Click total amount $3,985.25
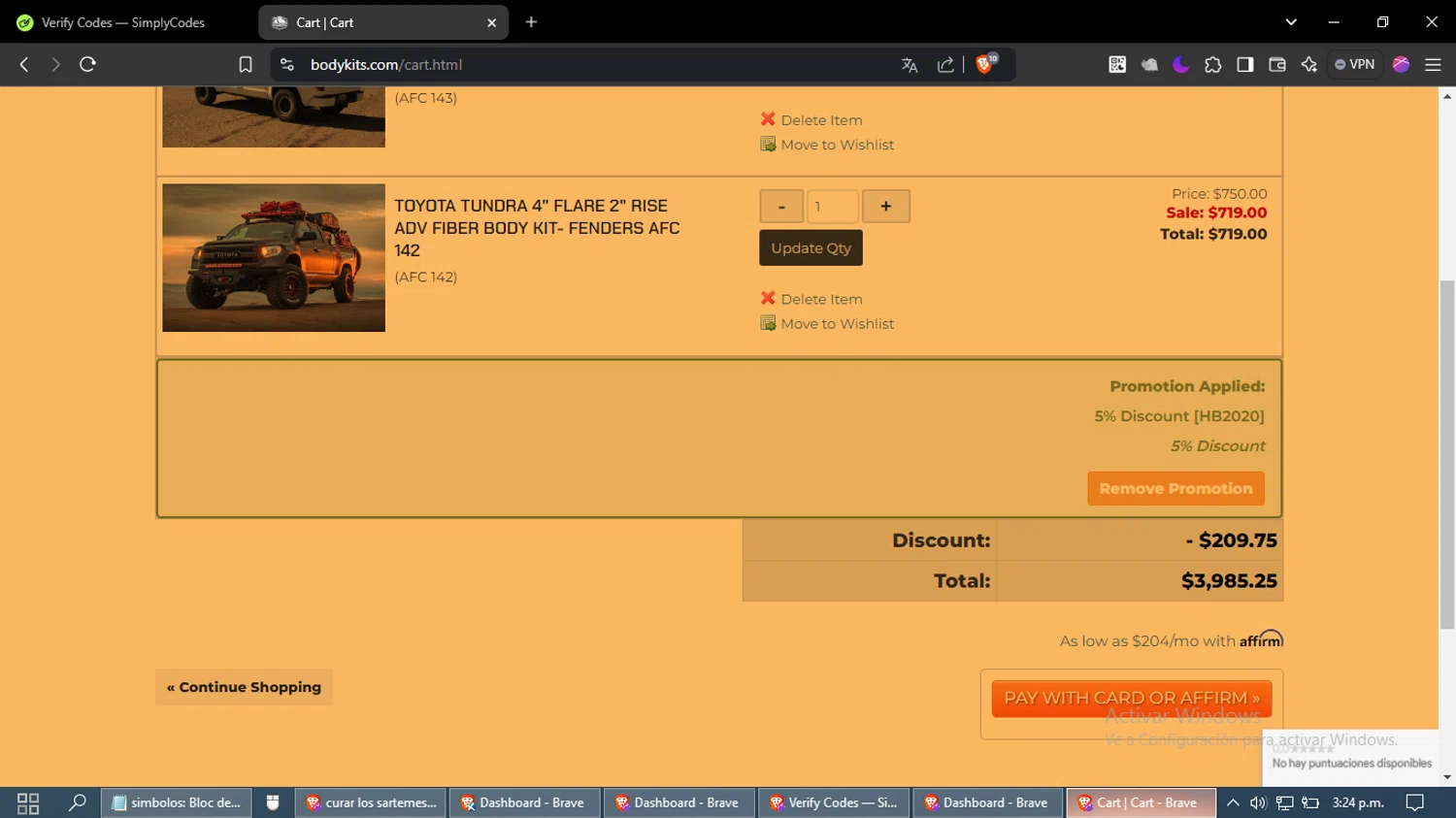The width and height of the screenshot is (1456, 818). pyautogui.click(x=1229, y=581)
